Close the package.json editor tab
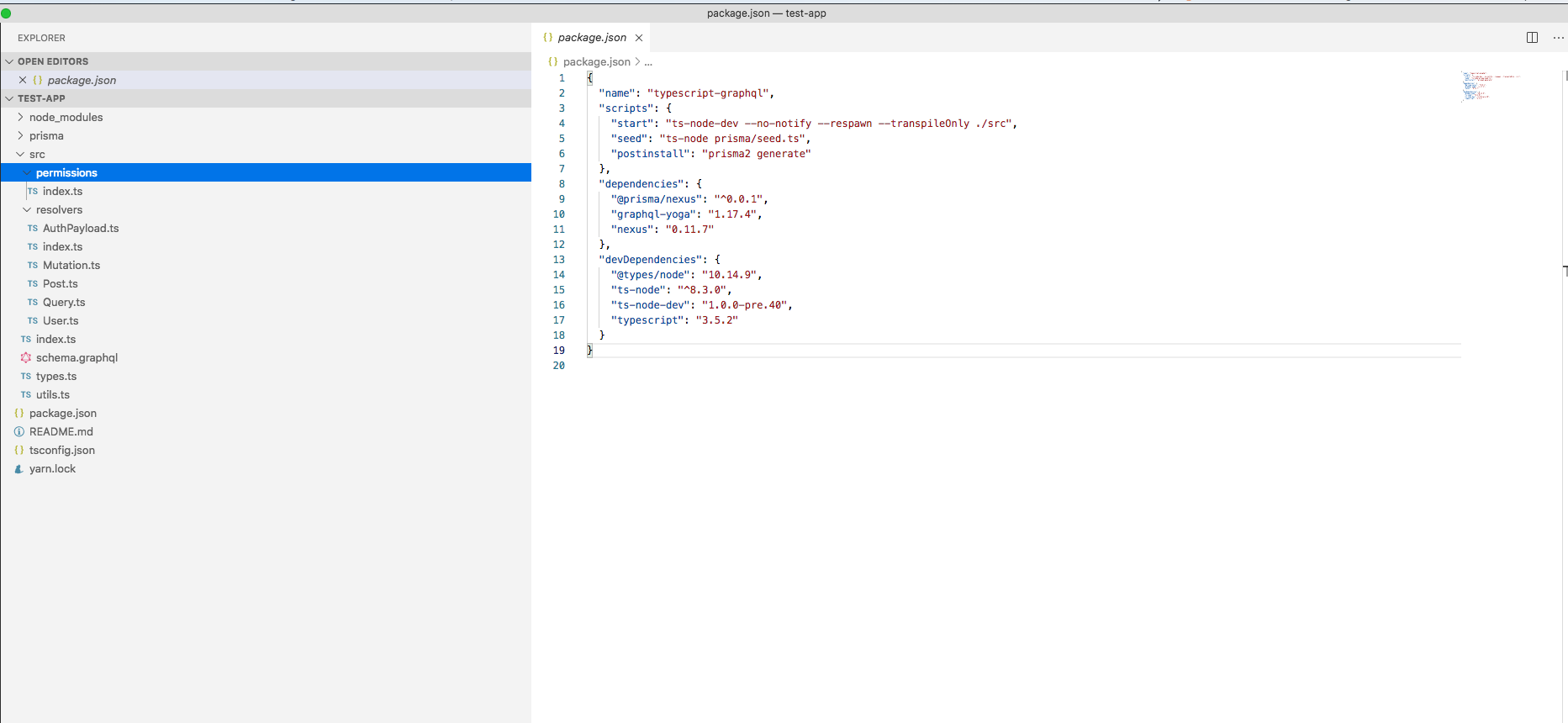This screenshot has height=723, width=1568. [x=639, y=38]
